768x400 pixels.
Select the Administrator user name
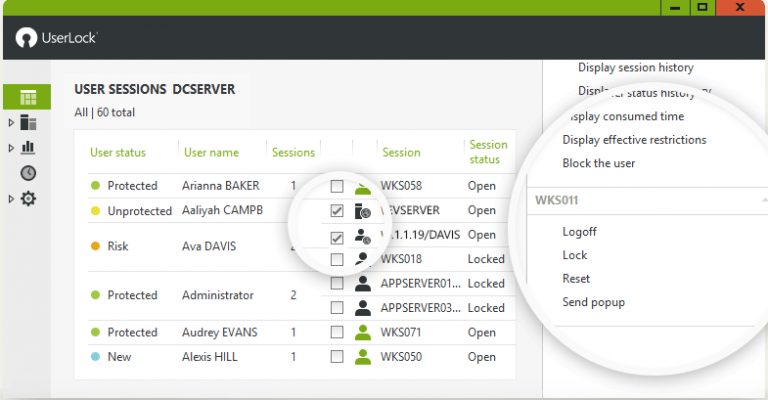click(218, 295)
